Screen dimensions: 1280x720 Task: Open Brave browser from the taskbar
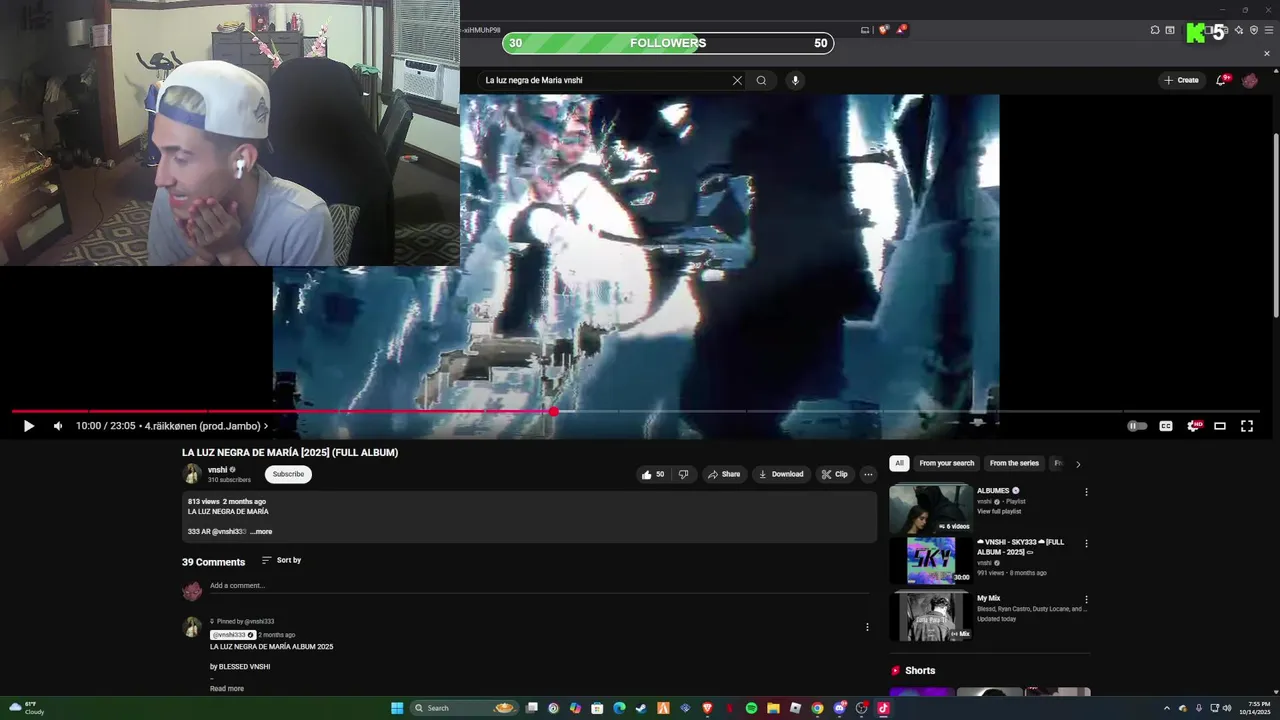(707, 708)
